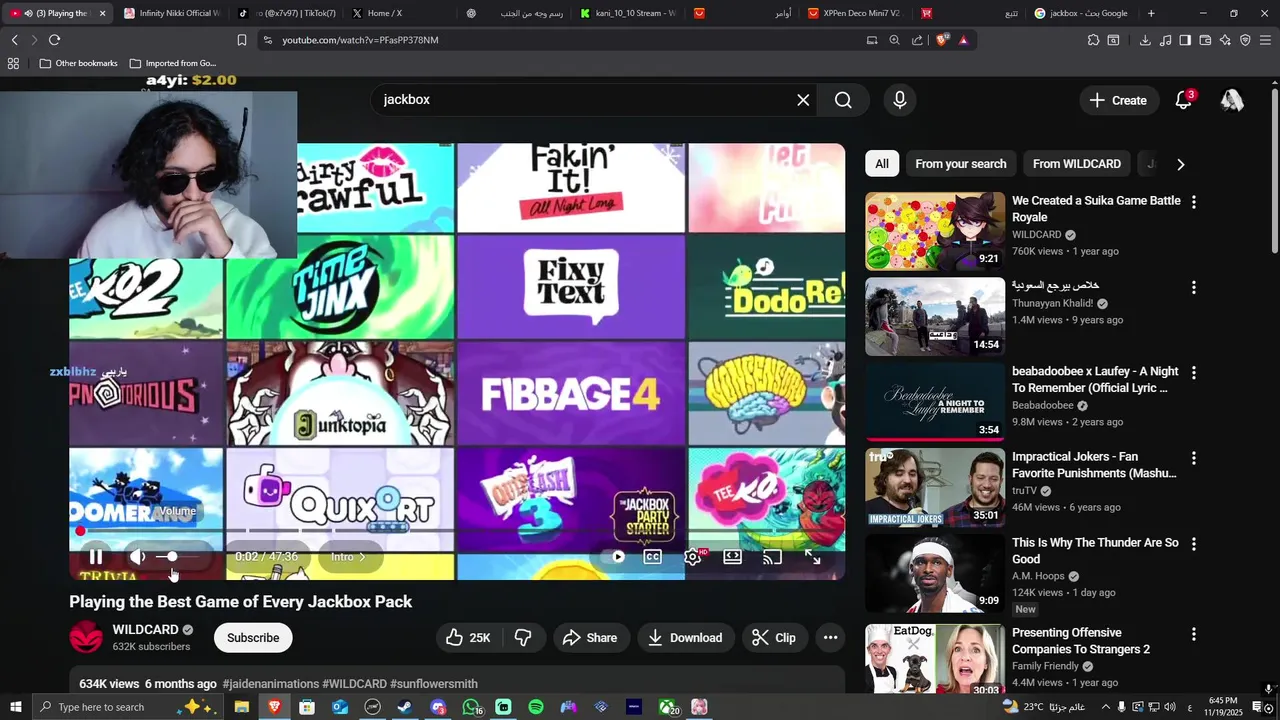Switch to the TikTok browser tab
The image size is (1280, 720).
[x=288, y=13]
